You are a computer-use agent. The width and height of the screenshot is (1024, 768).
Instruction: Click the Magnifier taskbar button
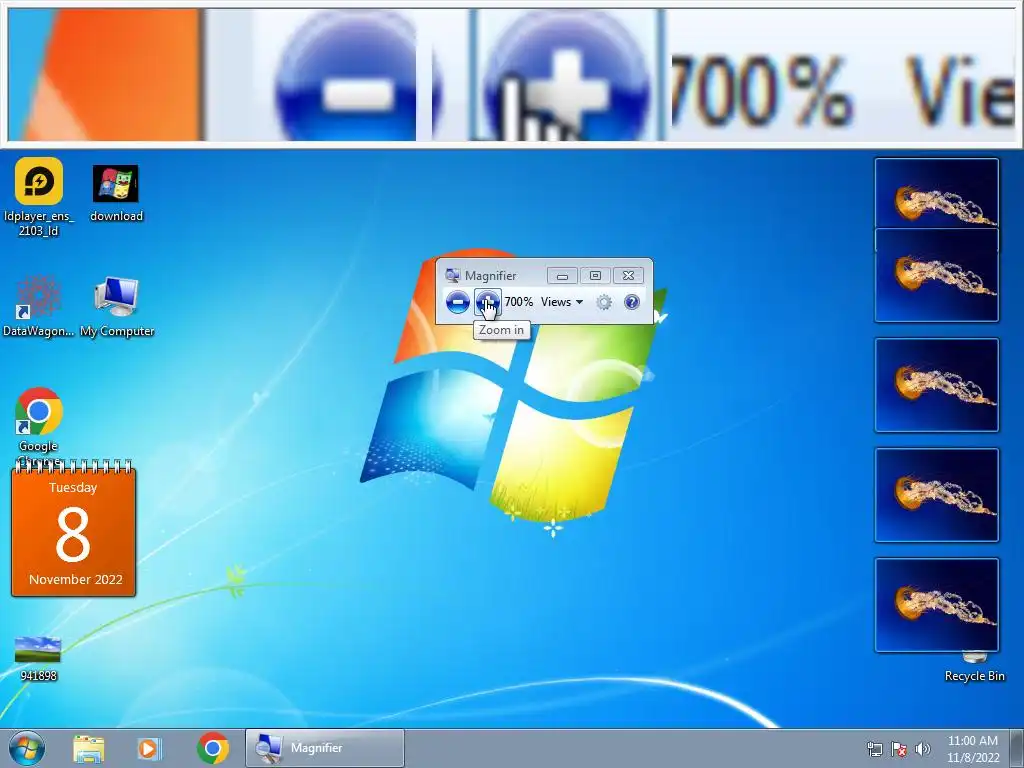tap(325, 748)
